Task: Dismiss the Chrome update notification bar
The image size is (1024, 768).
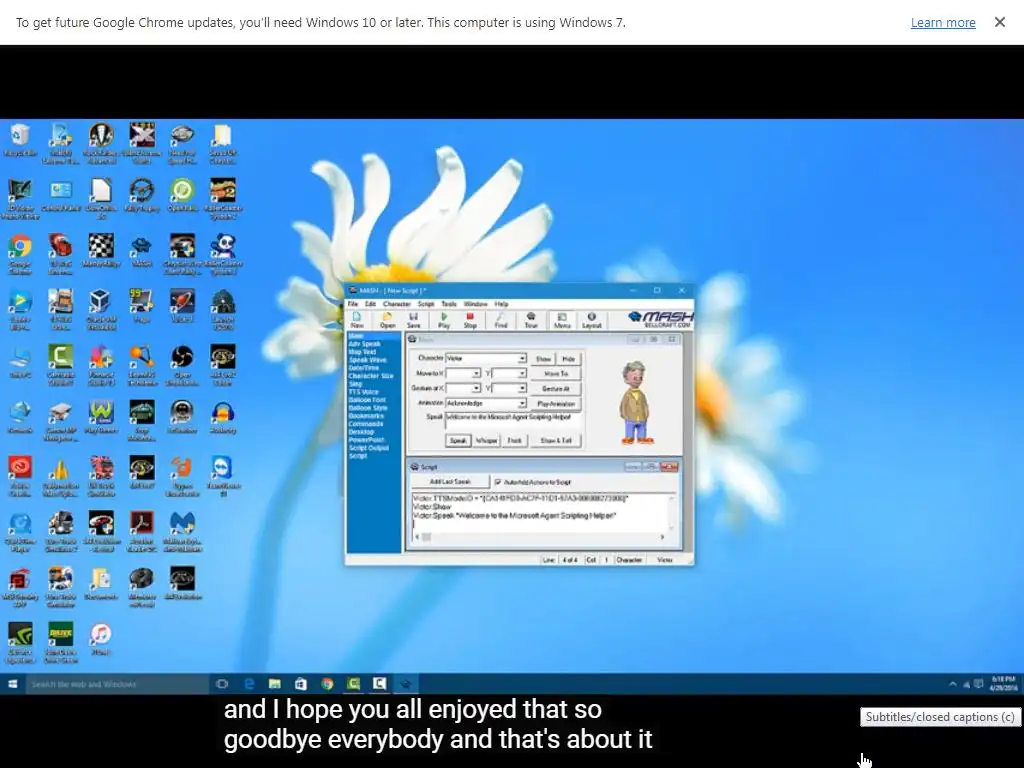Action: (999, 22)
